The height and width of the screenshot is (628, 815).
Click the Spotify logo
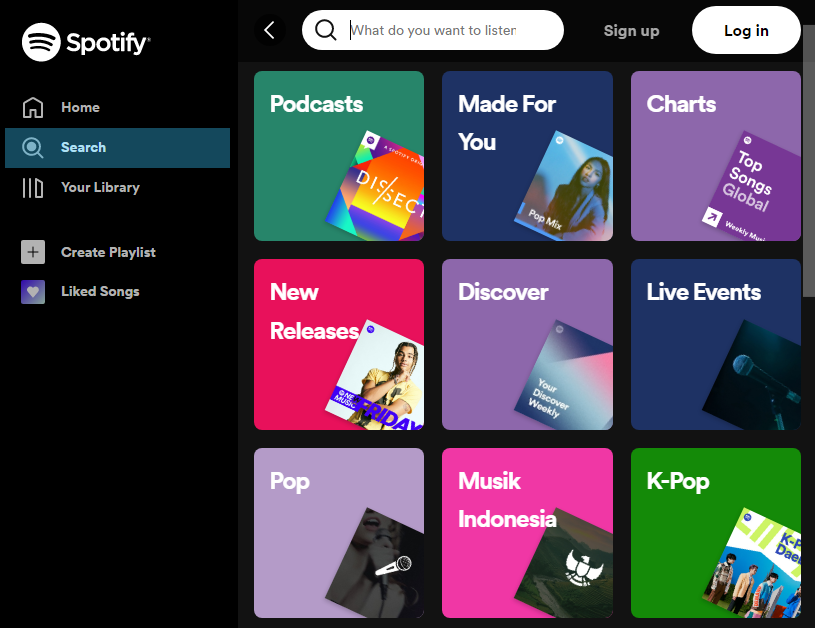point(86,42)
